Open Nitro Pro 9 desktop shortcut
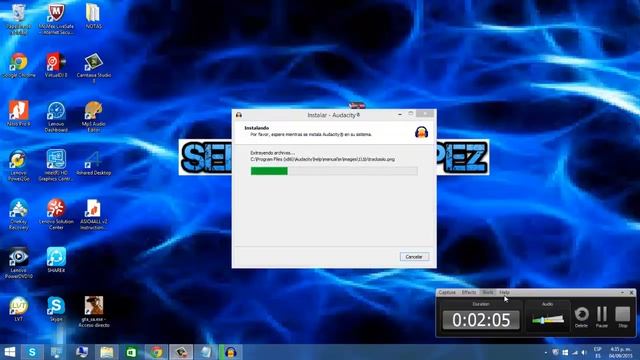This screenshot has width=640, height=360. coord(18,113)
